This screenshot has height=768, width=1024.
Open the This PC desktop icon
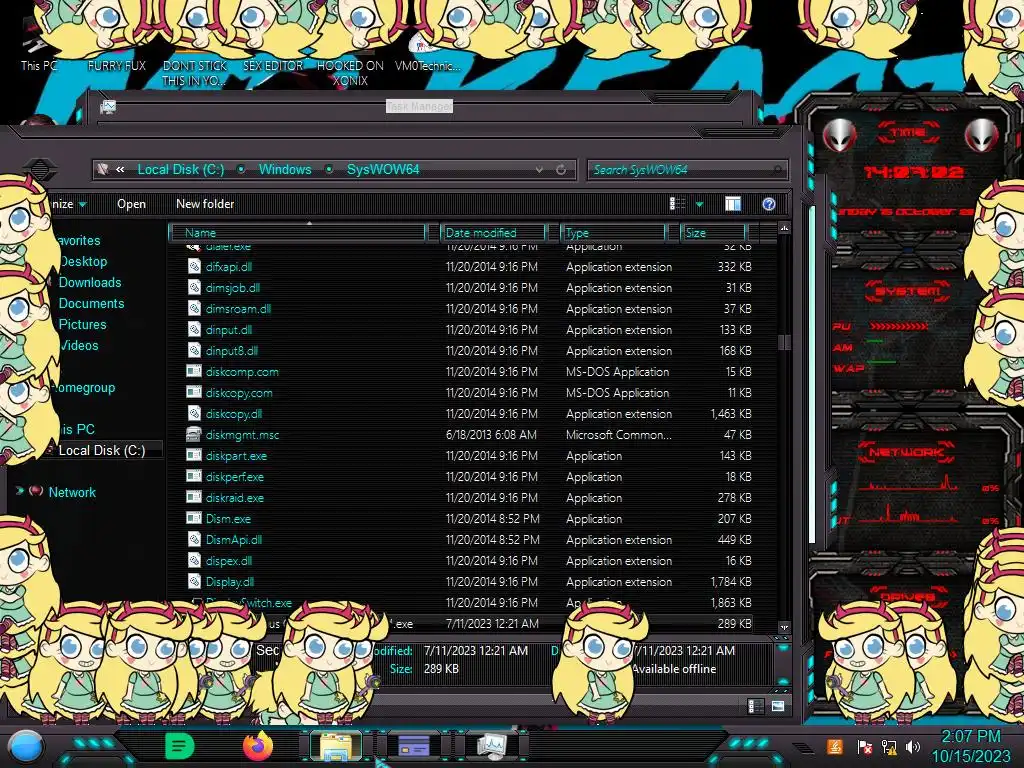(x=39, y=47)
